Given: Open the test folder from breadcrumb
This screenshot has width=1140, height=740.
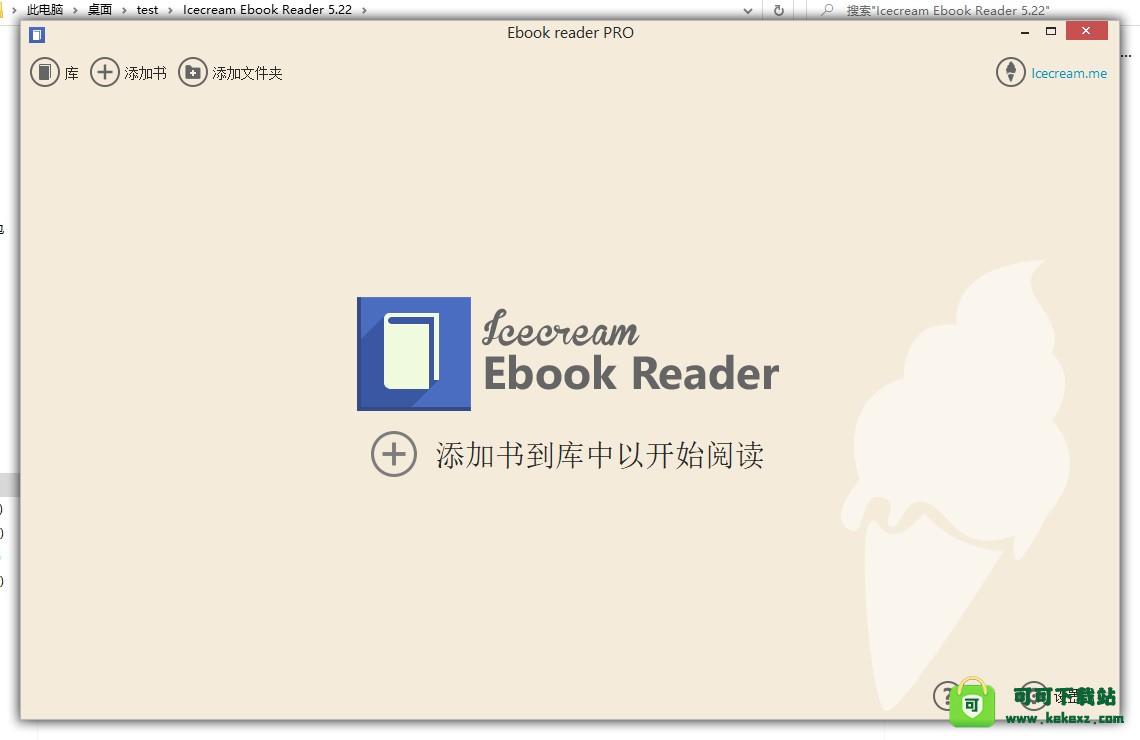Looking at the screenshot, I should (x=147, y=10).
